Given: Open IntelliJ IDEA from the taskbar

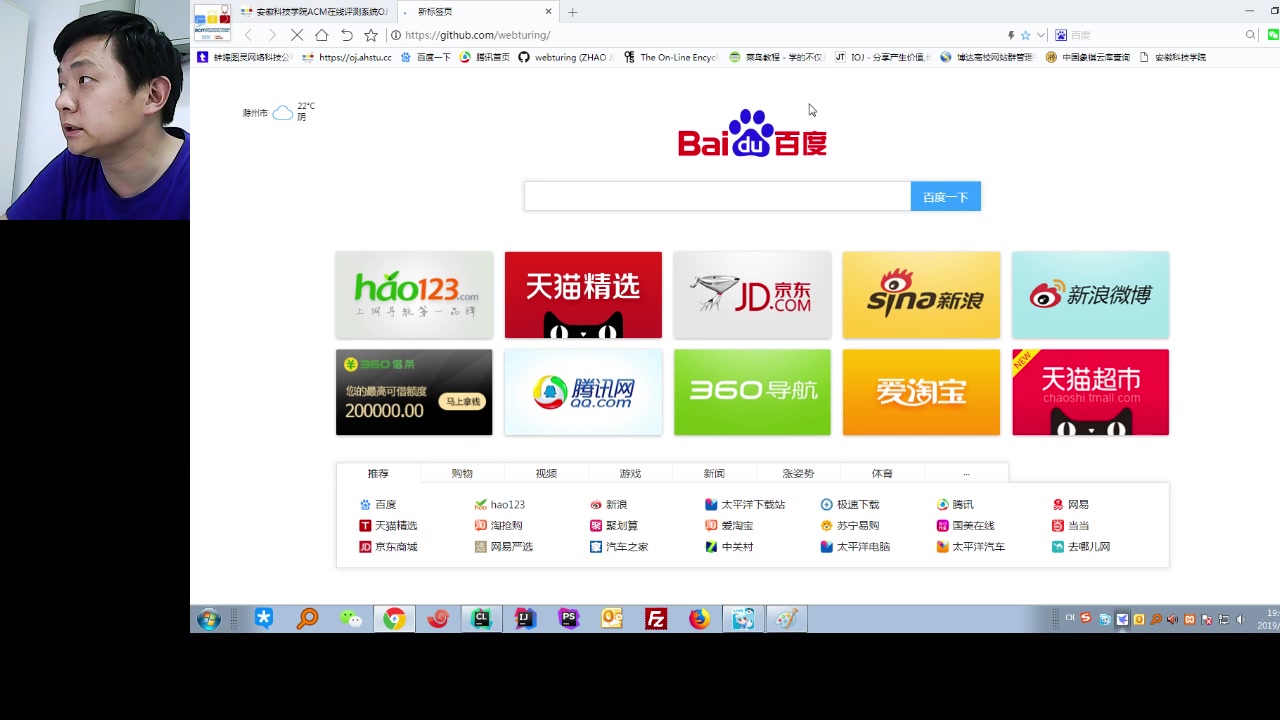Looking at the screenshot, I should coord(524,619).
